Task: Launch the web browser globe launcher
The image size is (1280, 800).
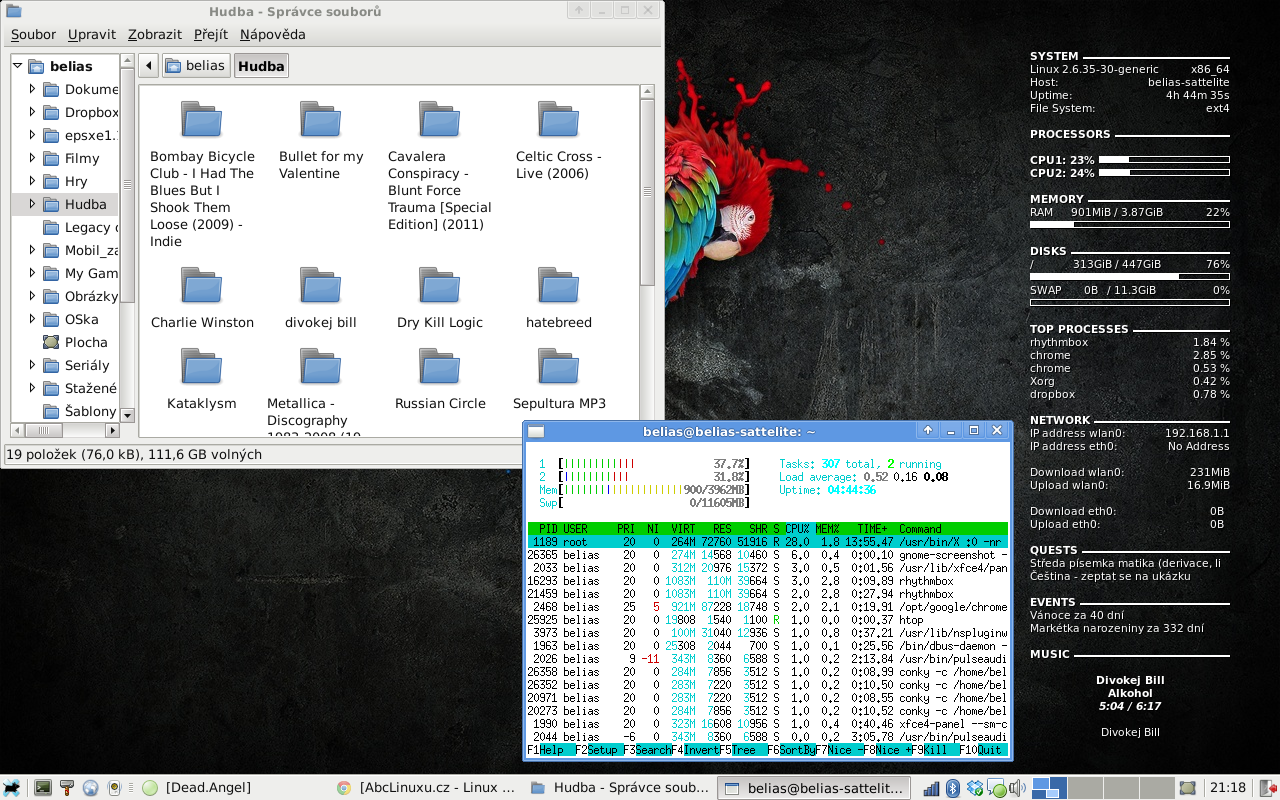Action: pyautogui.click(x=91, y=788)
